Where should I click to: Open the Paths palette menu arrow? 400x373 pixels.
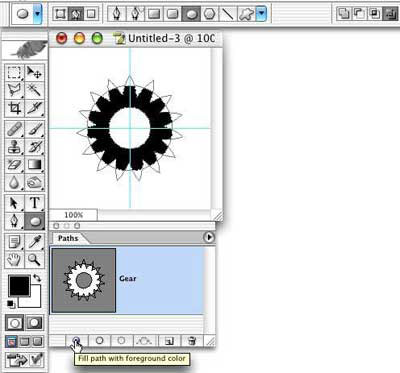pos(209,237)
